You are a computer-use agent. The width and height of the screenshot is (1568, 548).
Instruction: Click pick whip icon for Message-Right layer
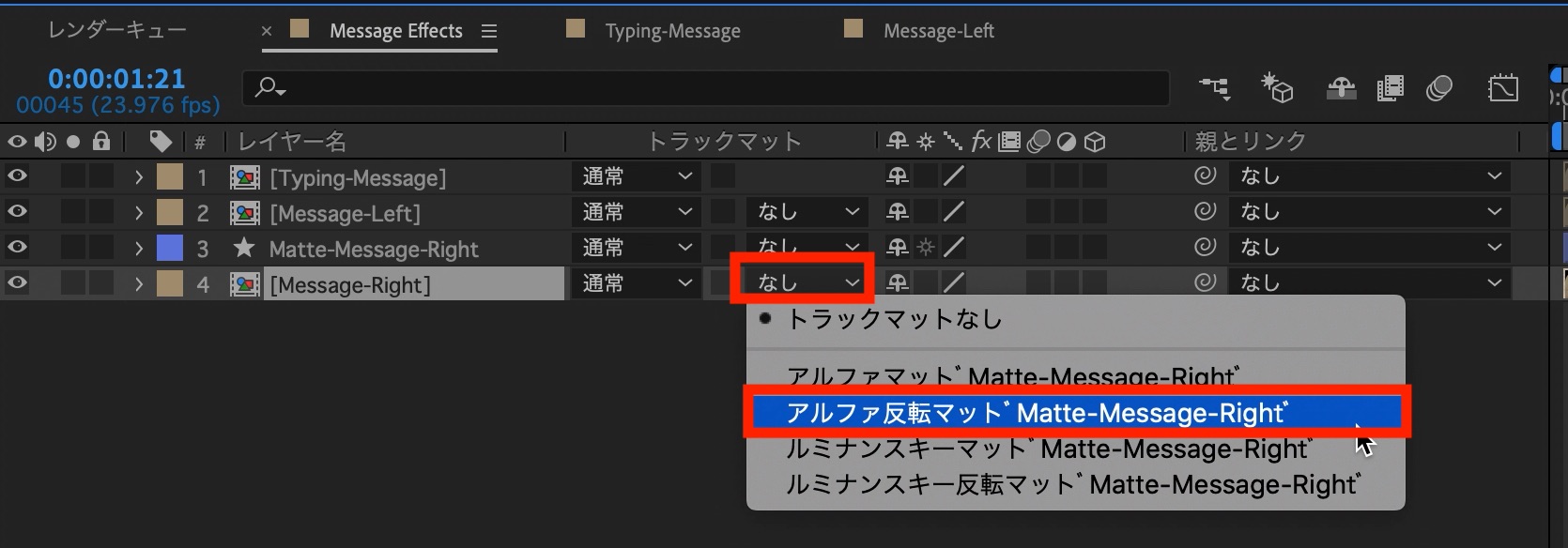coord(1205,282)
